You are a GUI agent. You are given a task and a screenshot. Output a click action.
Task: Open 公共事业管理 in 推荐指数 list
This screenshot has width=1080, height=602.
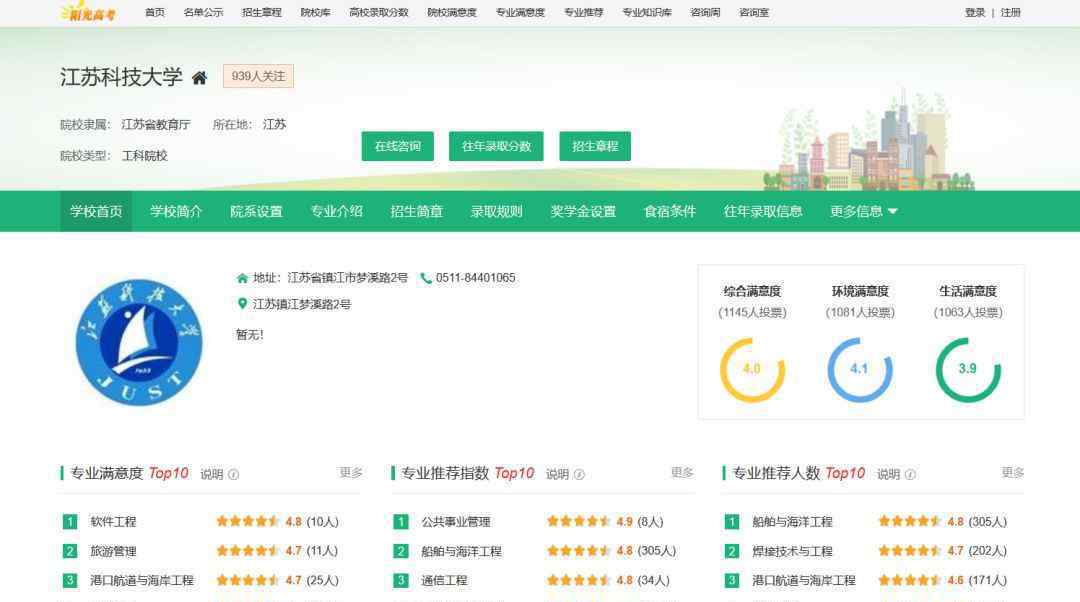pos(456,522)
